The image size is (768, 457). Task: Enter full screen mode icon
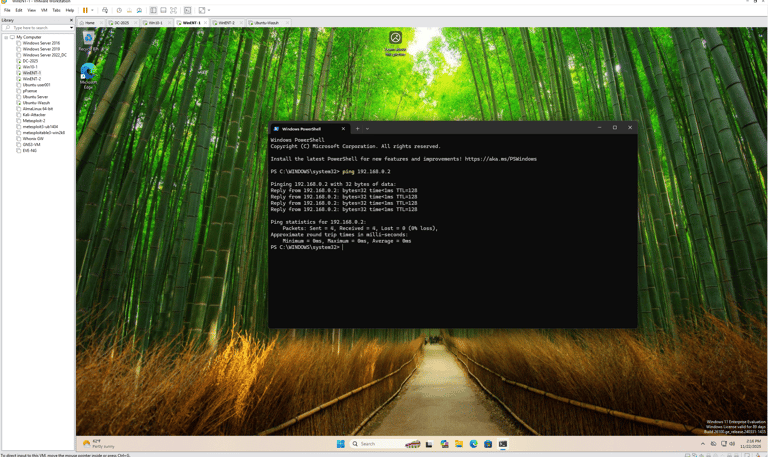click(x=173, y=10)
